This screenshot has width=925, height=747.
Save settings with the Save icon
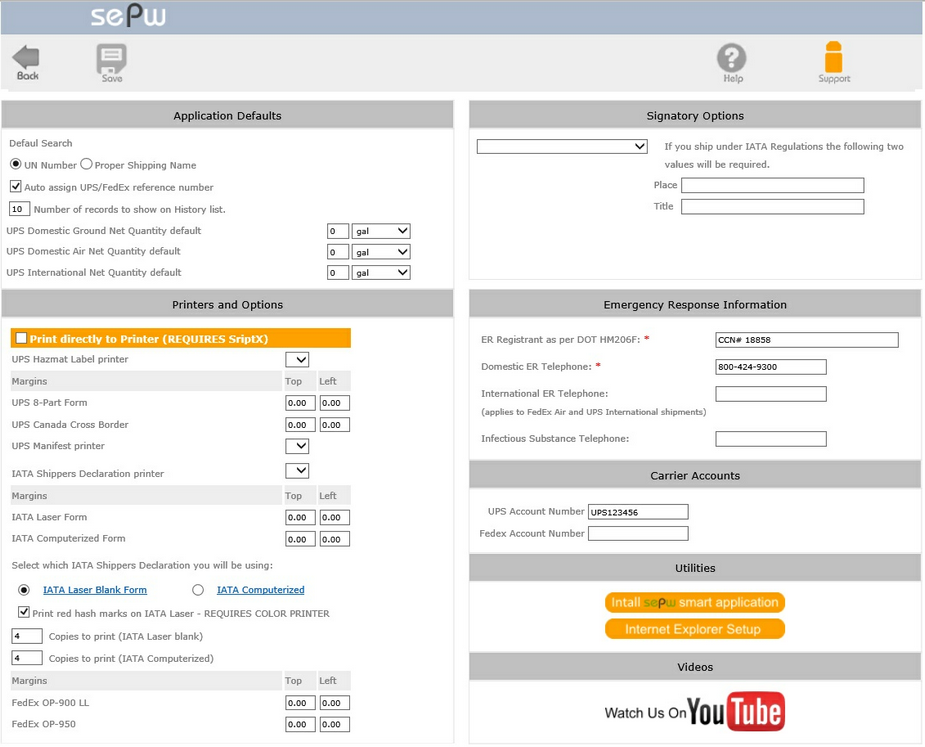[111, 63]
